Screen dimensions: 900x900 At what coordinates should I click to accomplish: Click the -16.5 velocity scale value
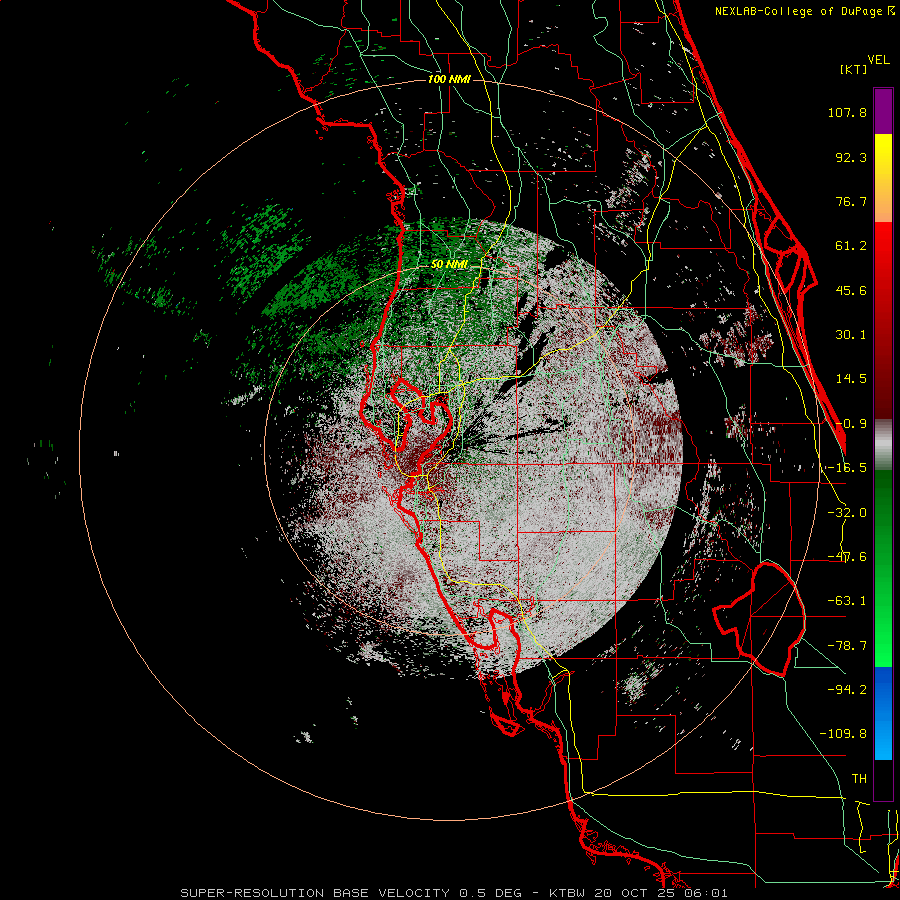point(847,468)
